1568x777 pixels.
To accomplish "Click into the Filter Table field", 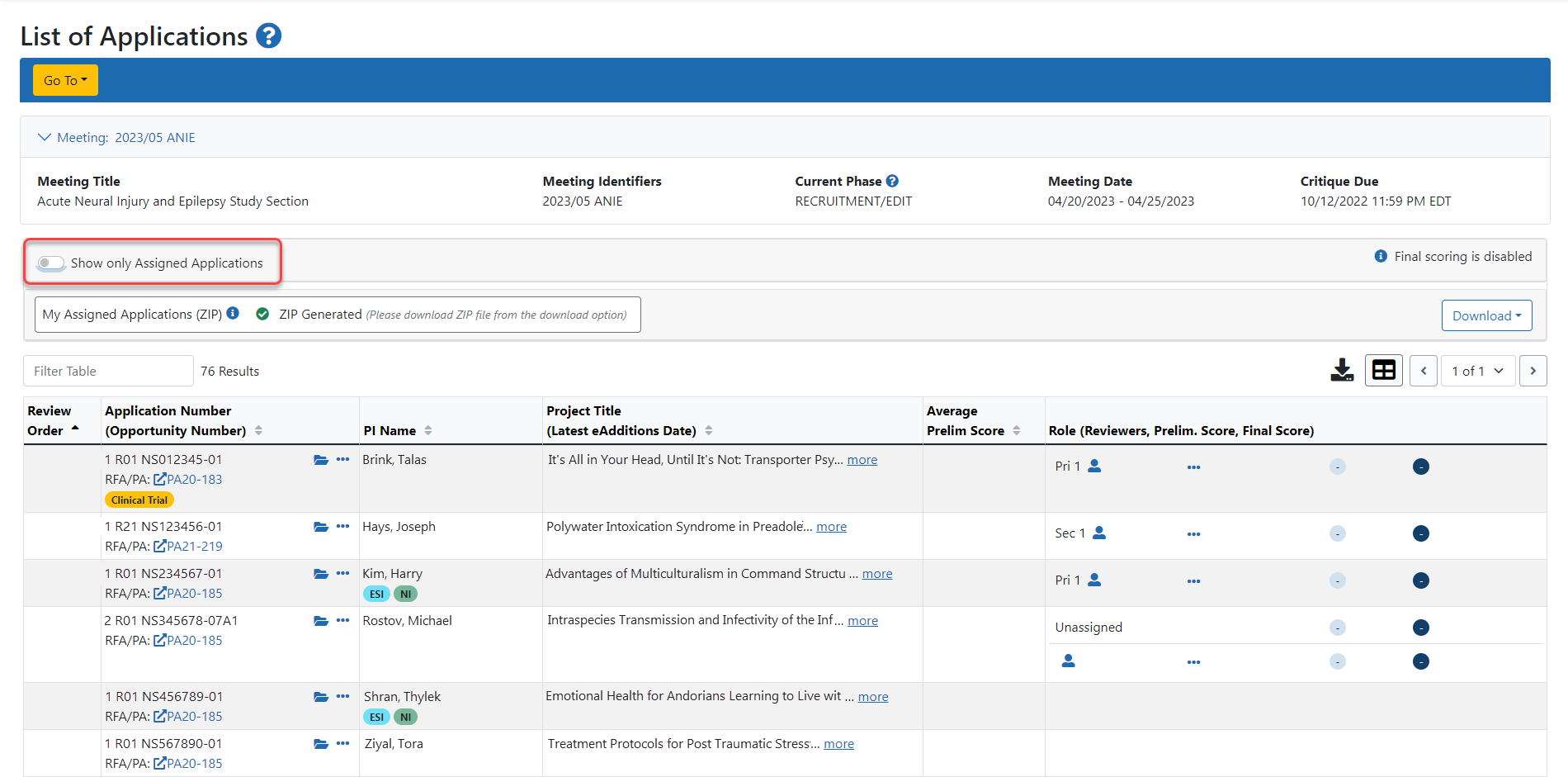I will (x=108, y=371).
